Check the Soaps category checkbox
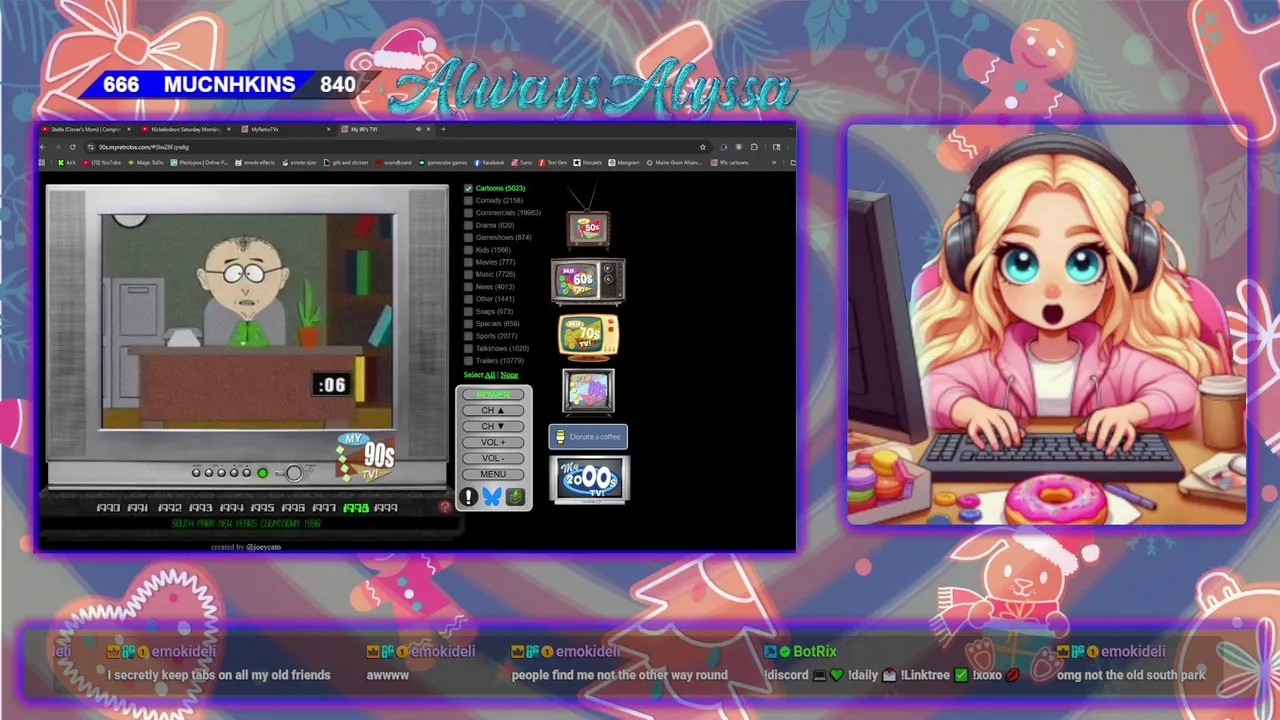 pos(468,311)
